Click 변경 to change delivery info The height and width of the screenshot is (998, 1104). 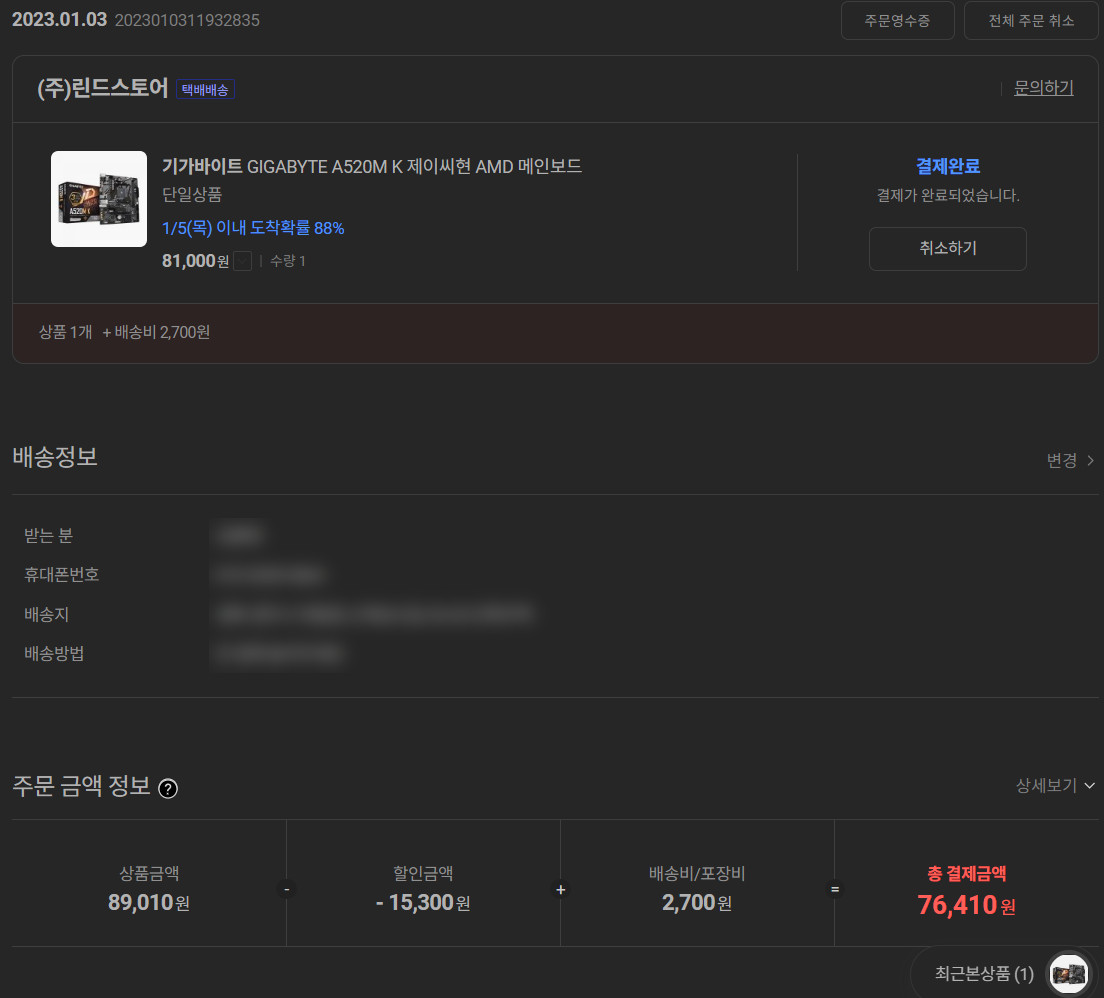[1070, 460]
